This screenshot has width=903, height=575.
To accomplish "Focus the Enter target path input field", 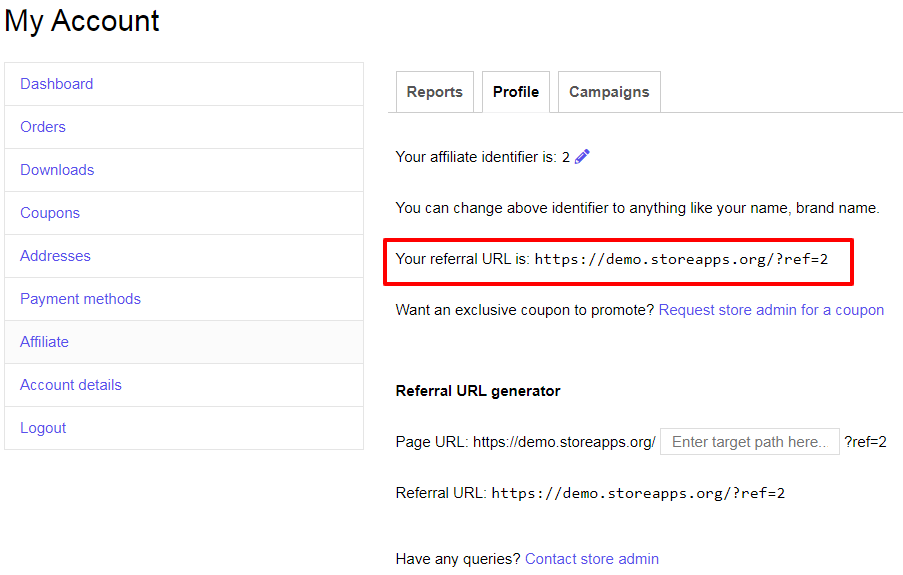I will pyautogui.click(x=750, y=442).
